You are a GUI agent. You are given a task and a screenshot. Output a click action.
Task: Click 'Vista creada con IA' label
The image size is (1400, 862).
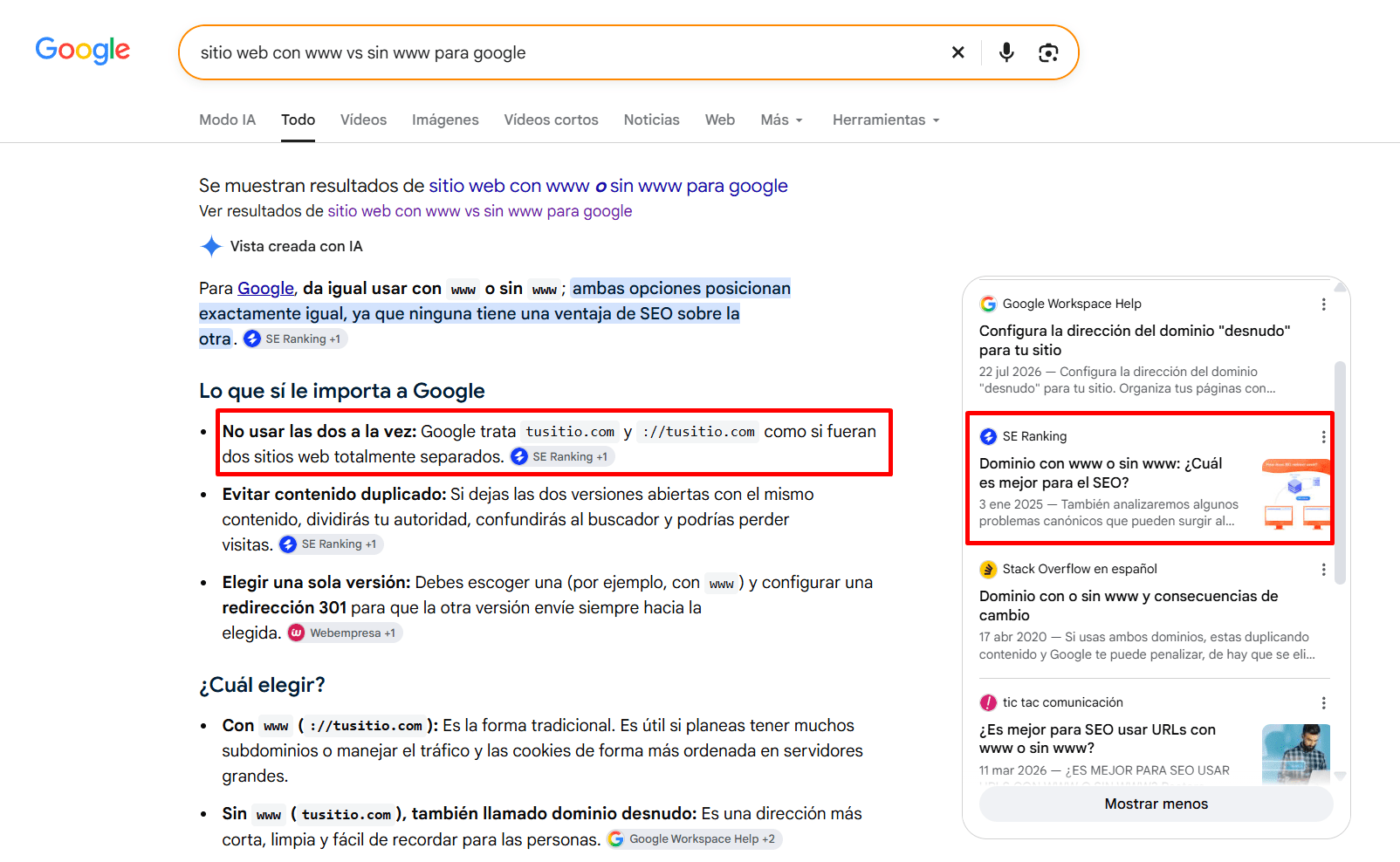click(x=296, y=246)
